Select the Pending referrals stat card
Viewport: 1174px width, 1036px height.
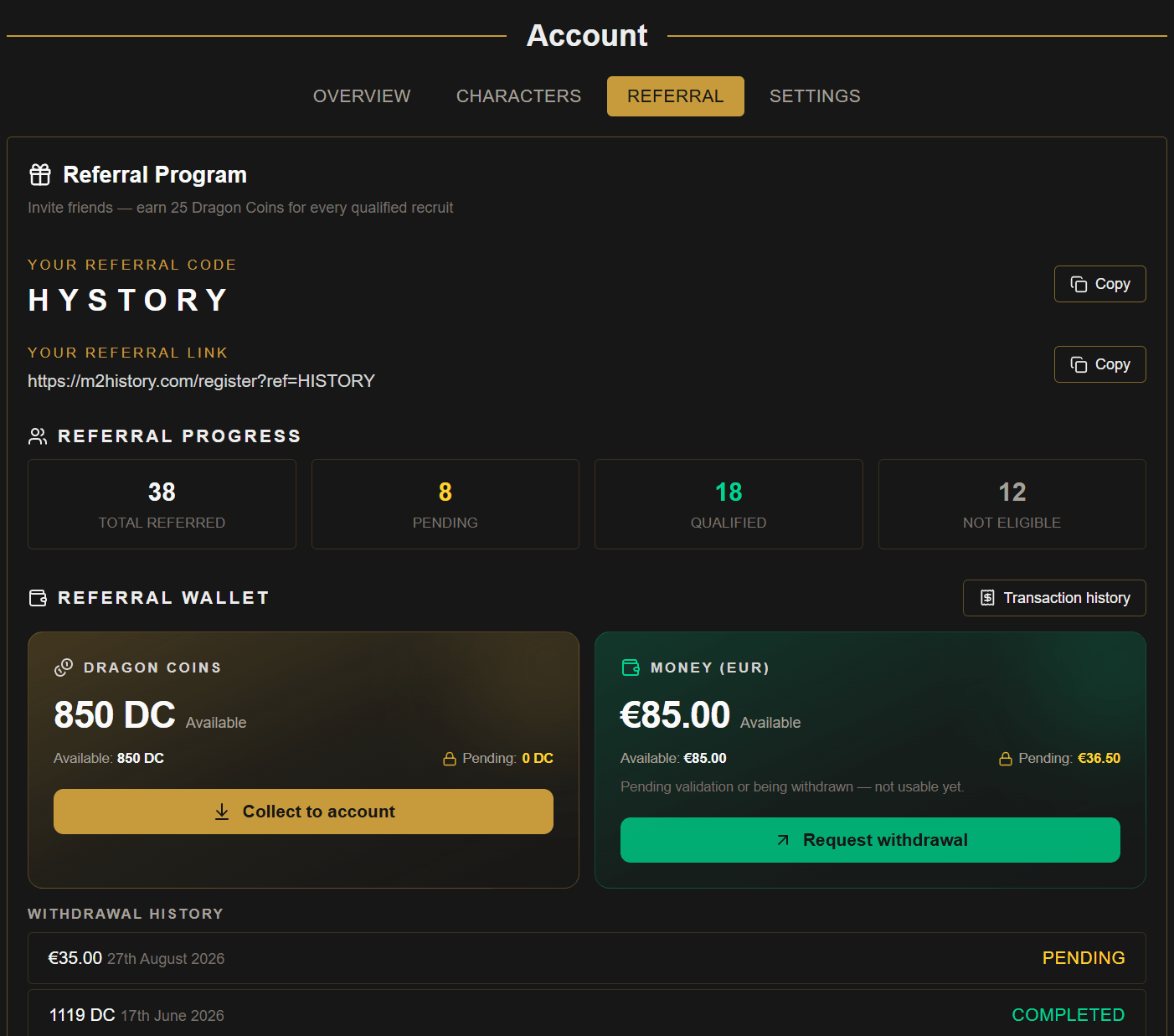(445, 504)
